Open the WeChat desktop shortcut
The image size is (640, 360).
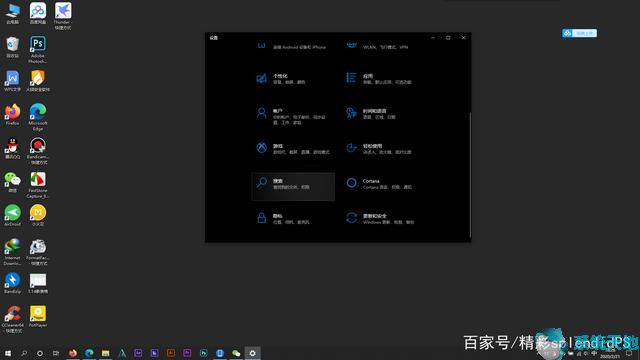tap(13, 182)
